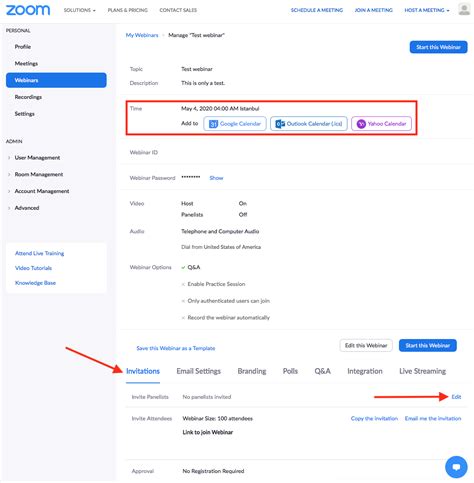This screenshot has height=483, width=474.
Task: Click the Google Calendar icon
Action: [x=213, y=124]
